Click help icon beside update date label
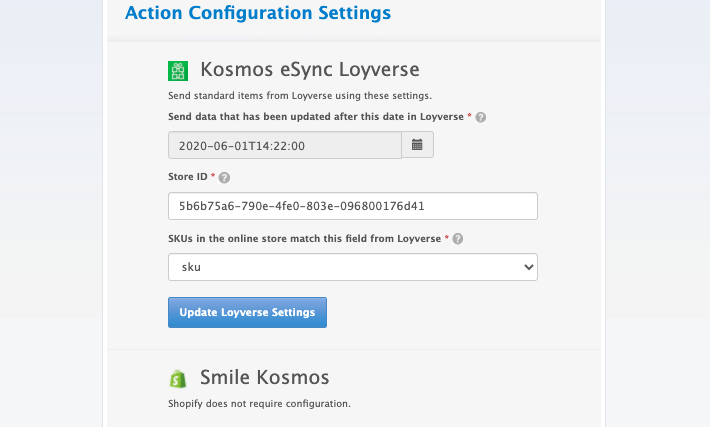 click(x=481, y=117)
